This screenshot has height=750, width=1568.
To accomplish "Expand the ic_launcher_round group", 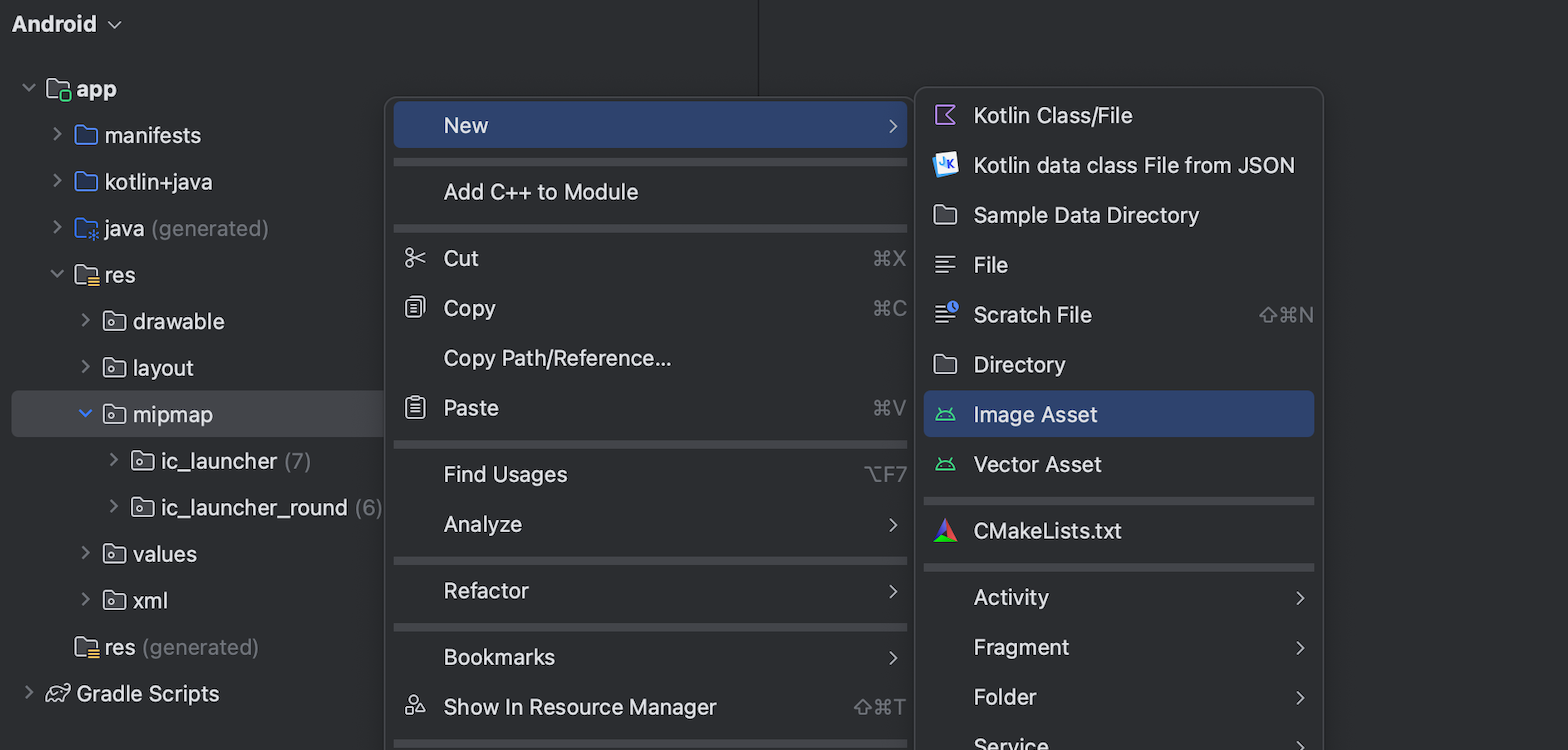I will [114, 507].
